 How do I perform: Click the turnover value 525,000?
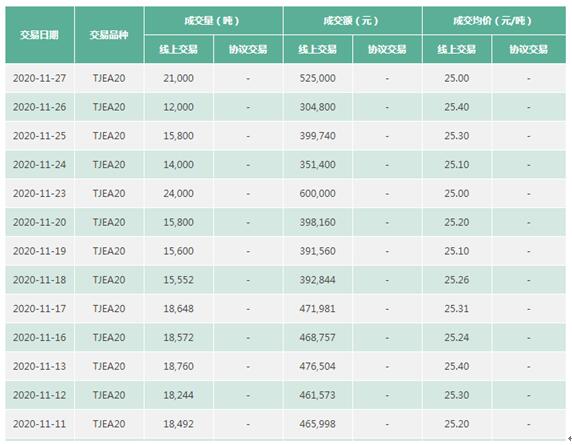pos(318,78)
